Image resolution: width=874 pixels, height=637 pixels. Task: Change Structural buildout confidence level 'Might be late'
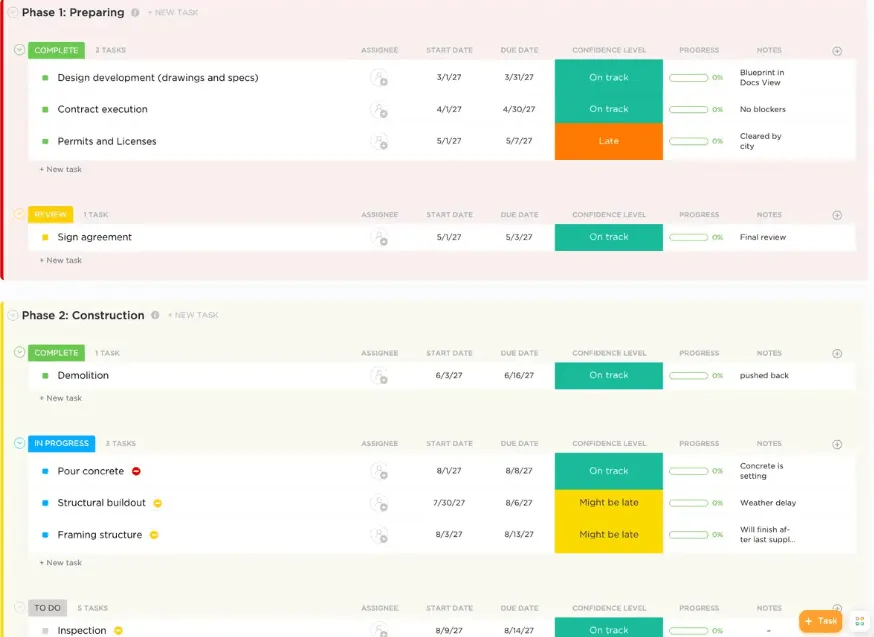click(609, 503)
